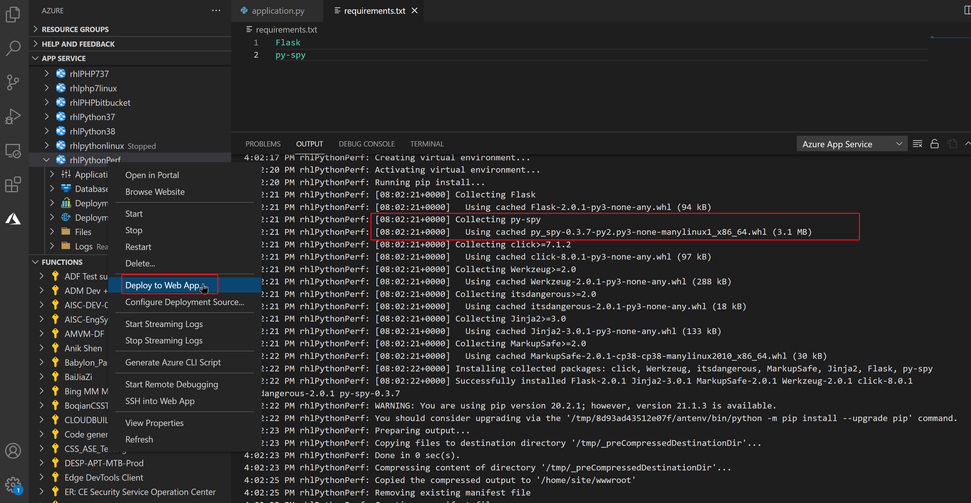Switch to the Problems panel tab
971x503 pixels.
263,144
